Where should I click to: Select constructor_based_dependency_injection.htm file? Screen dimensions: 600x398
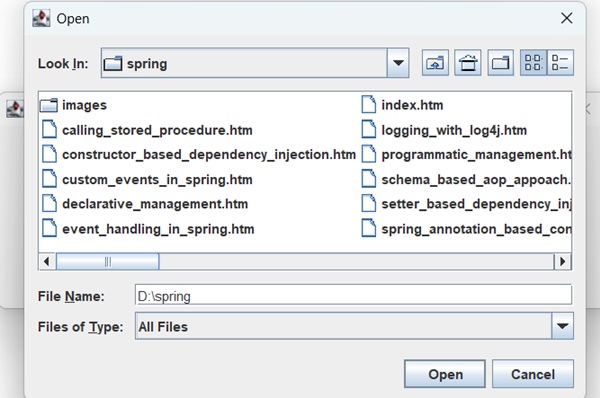click(199, 155)
